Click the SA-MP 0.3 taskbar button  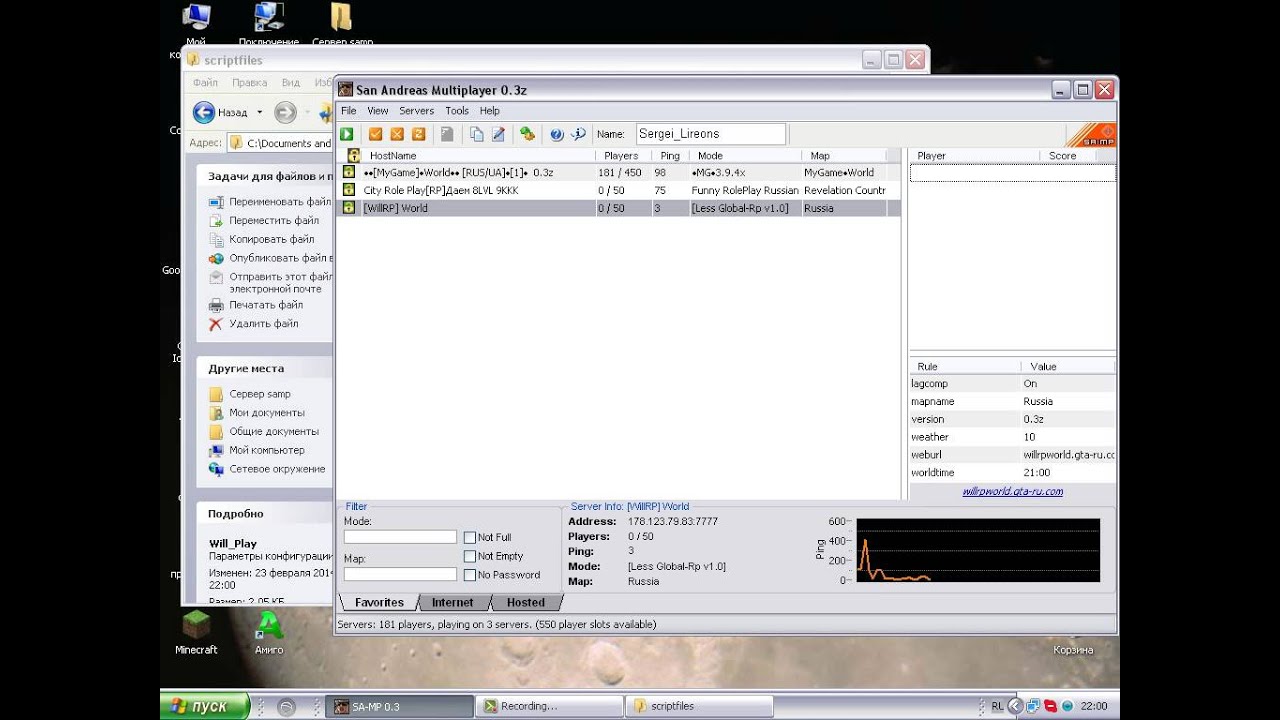(399, 706)
